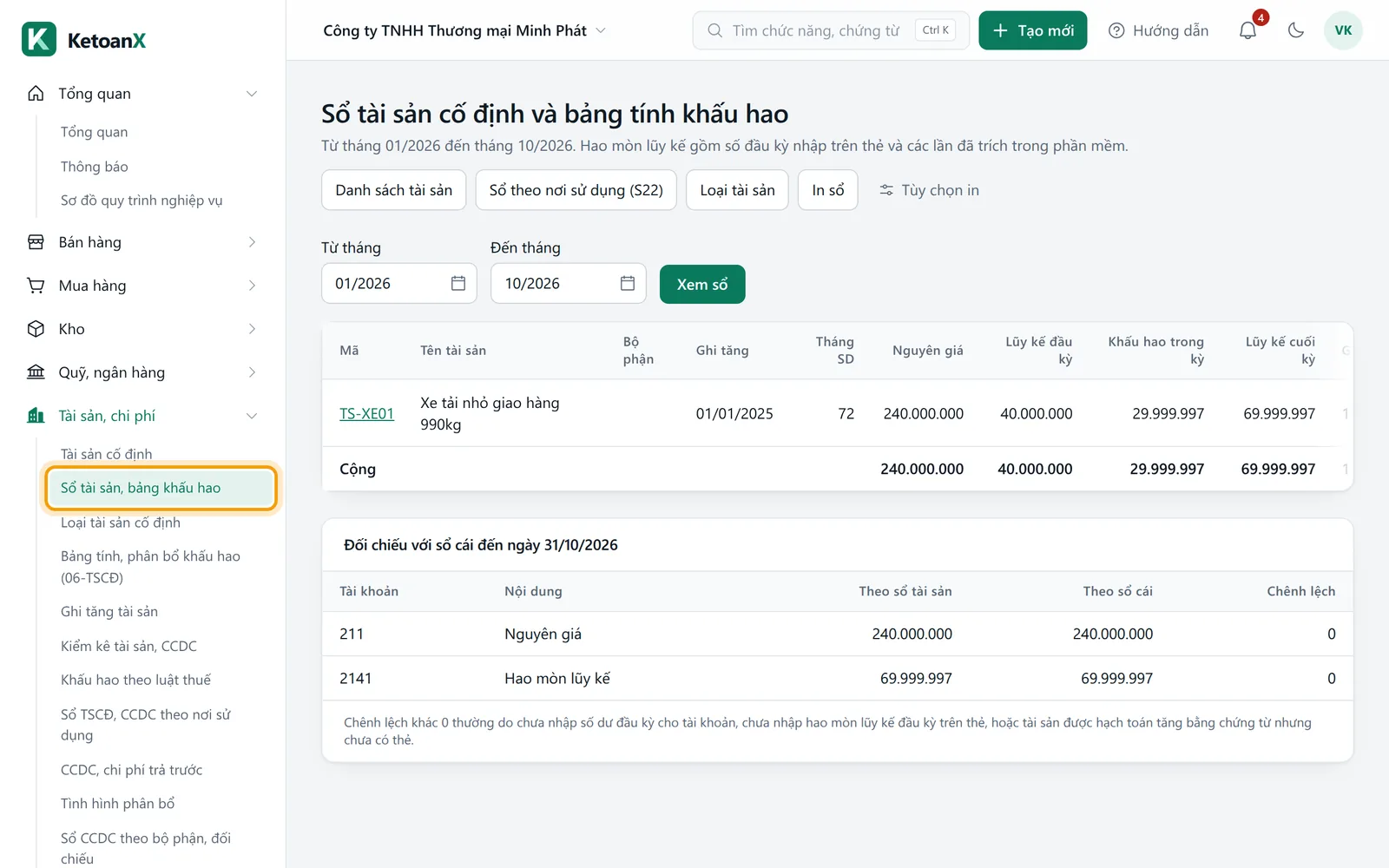Select Kiểm kê tài sản, CCDC
The image size is (1389, 868).
[128, 646]
